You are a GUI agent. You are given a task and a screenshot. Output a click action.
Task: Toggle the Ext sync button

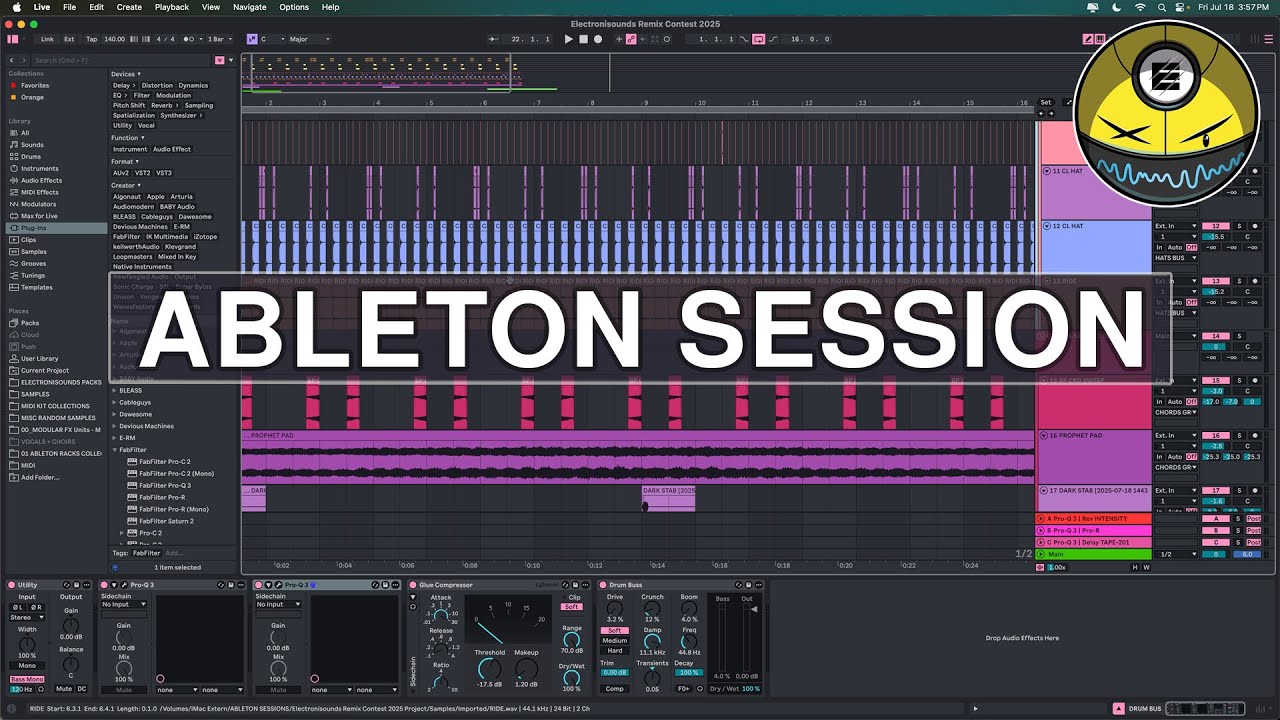[x=69, y=39]
